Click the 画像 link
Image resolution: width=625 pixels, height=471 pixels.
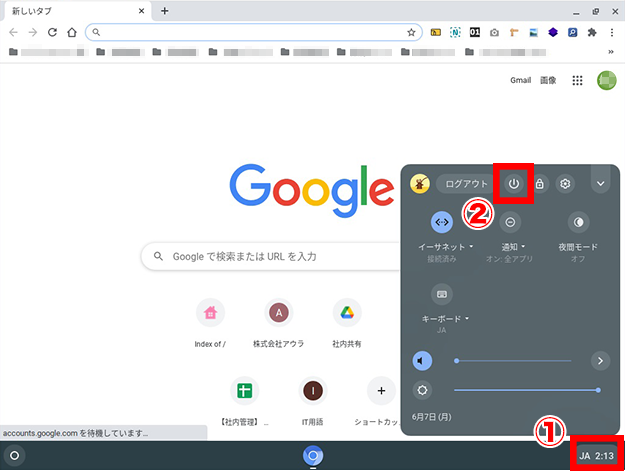point(548,80)
